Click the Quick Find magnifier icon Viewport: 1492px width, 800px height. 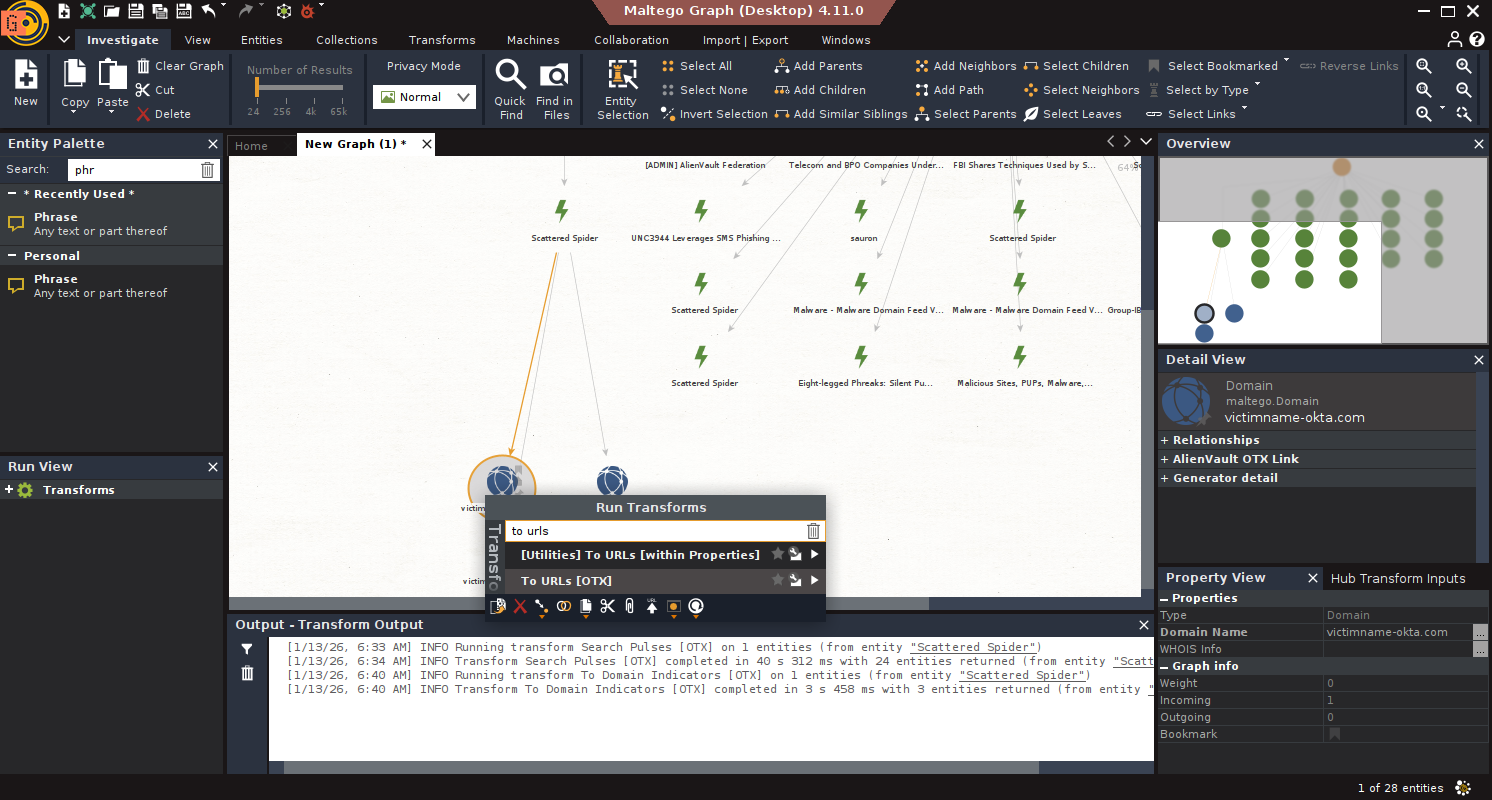pos(510,76)
